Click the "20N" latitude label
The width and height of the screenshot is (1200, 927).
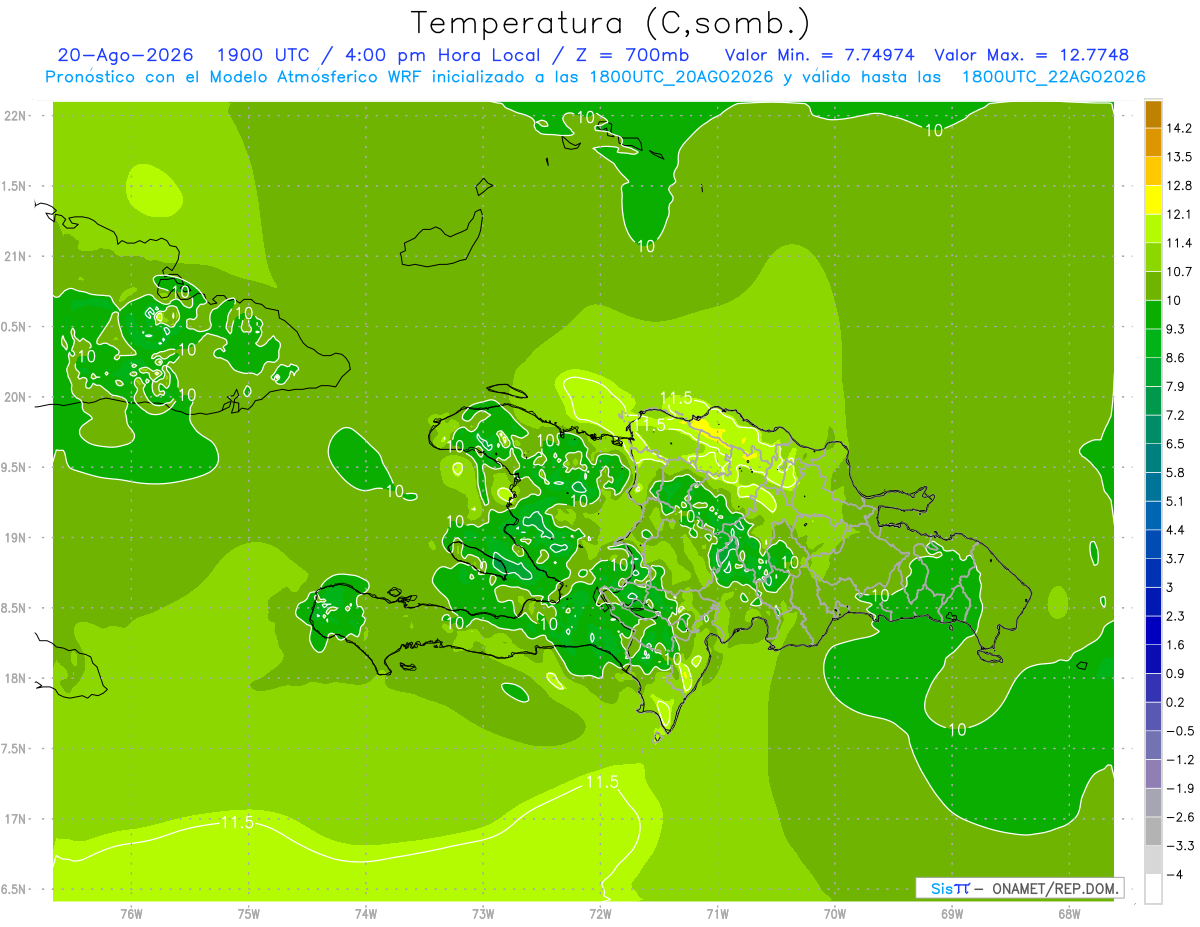[16, 397]
